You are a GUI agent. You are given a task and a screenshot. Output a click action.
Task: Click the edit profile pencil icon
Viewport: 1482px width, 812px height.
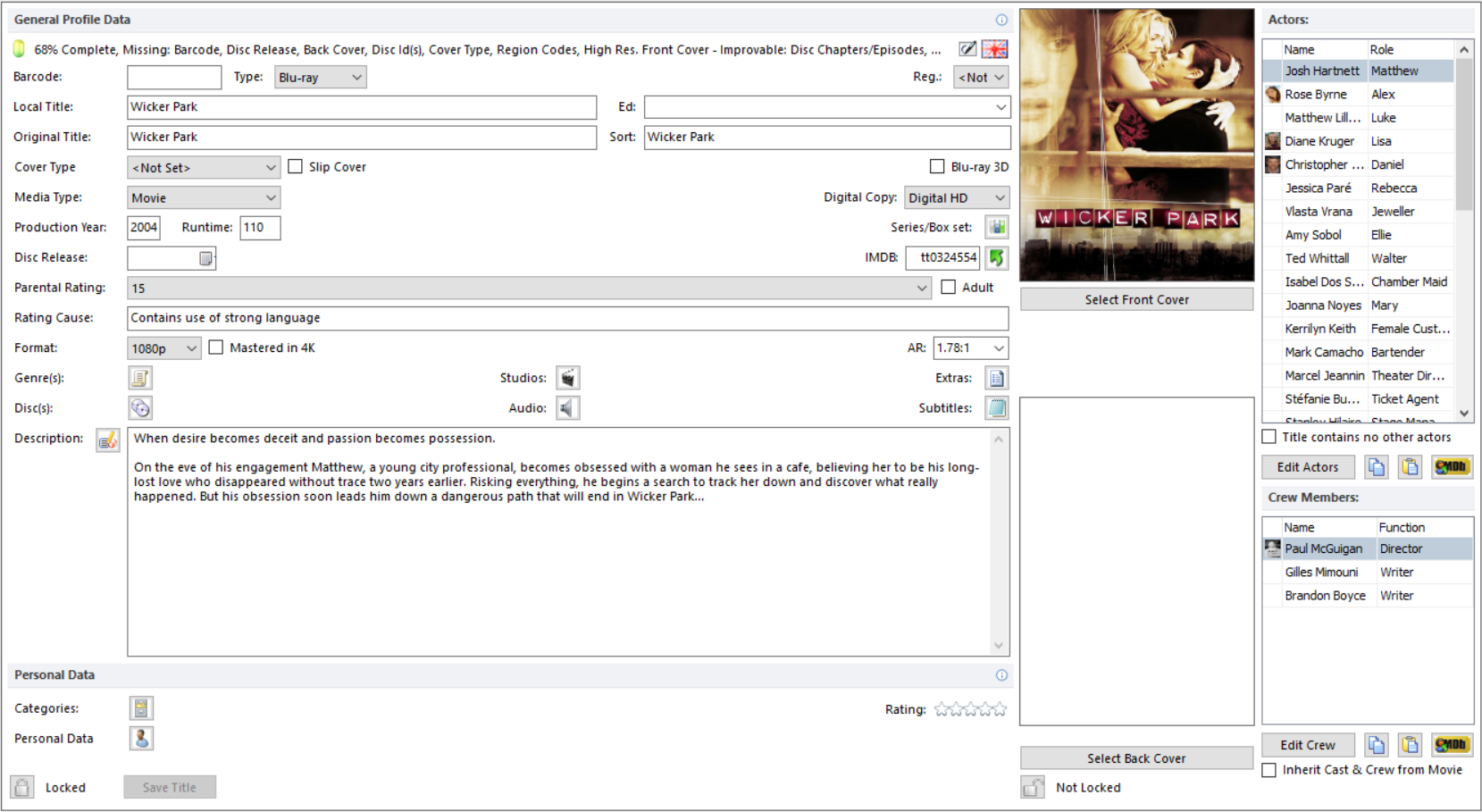pyautogui.click(x=967, y=49)
